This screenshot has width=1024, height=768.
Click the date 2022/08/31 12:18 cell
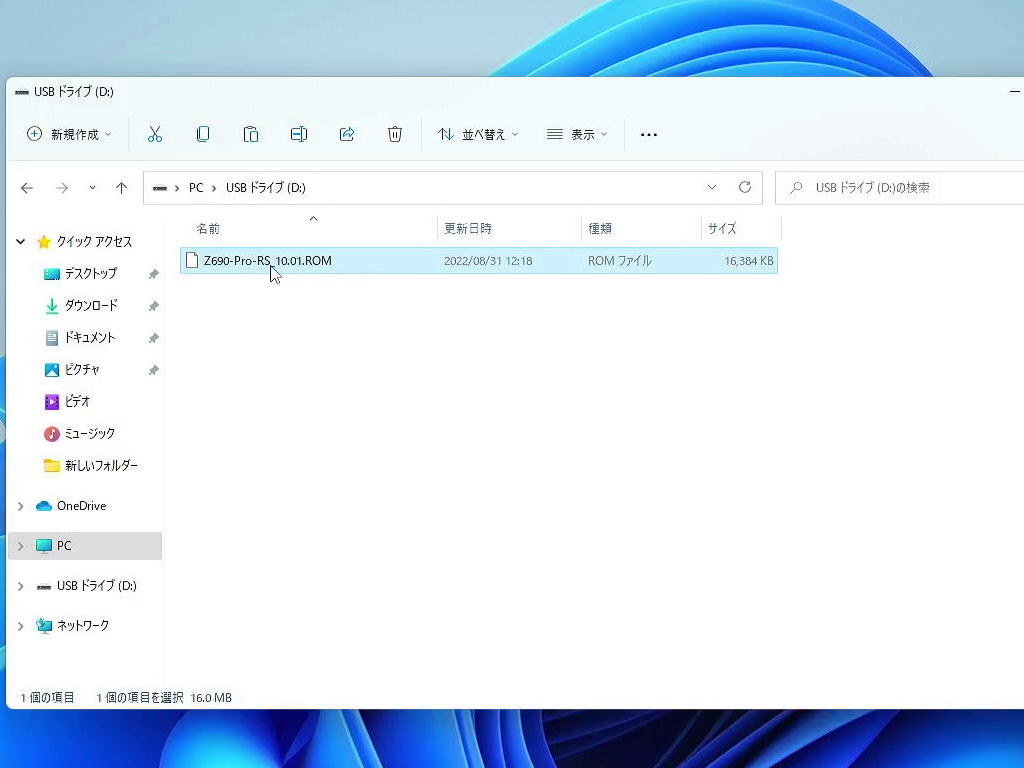tap(488, 261)
